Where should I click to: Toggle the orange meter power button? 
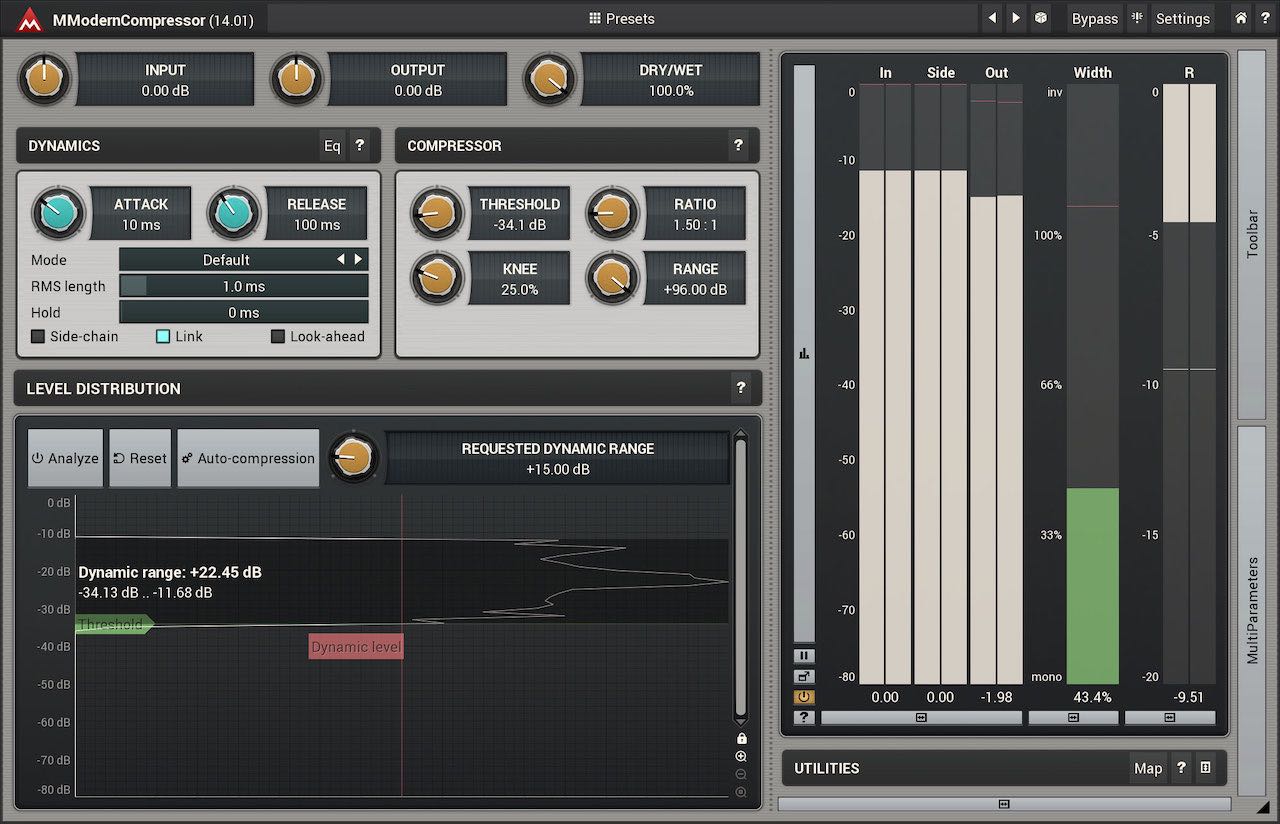tap(804, 697)
